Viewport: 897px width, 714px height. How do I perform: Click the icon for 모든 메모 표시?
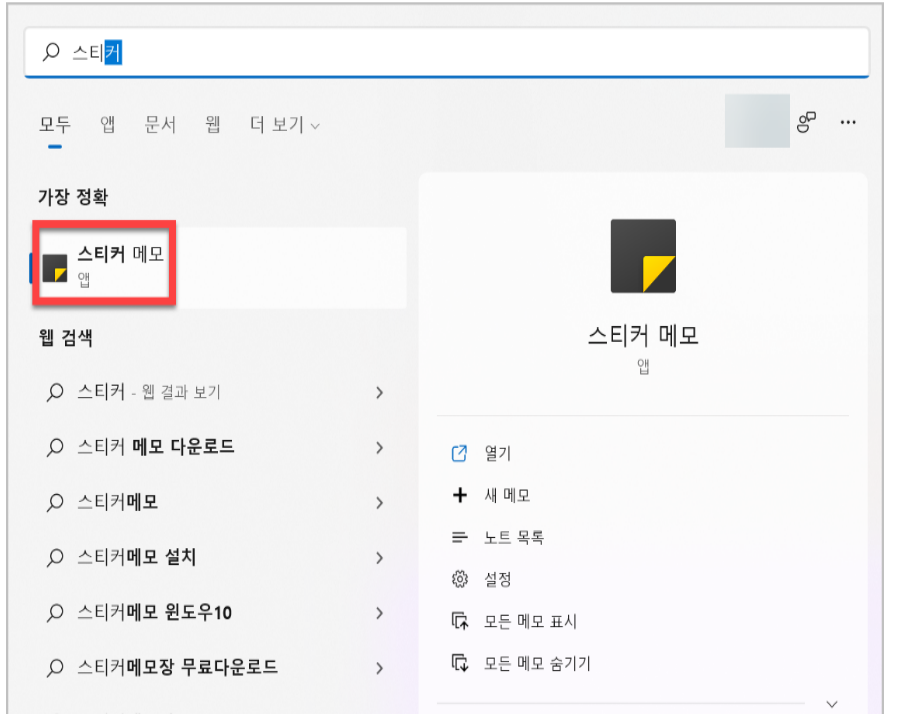click(x=459, y=621)
